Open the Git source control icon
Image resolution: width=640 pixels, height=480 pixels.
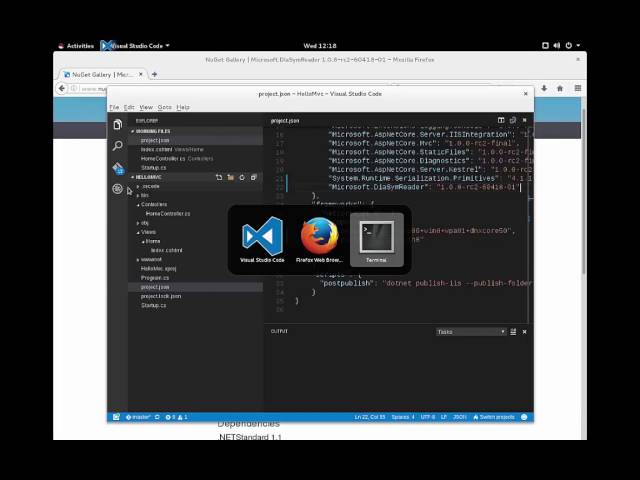(x=118, y=168)
